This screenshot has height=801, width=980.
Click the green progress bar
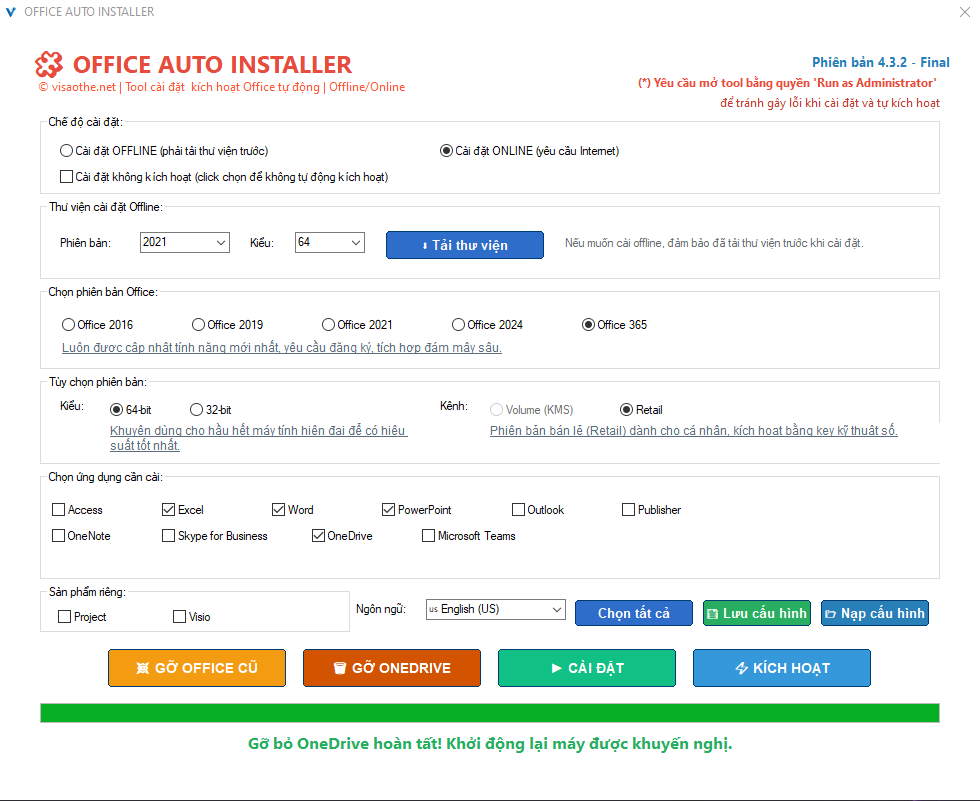490,713
